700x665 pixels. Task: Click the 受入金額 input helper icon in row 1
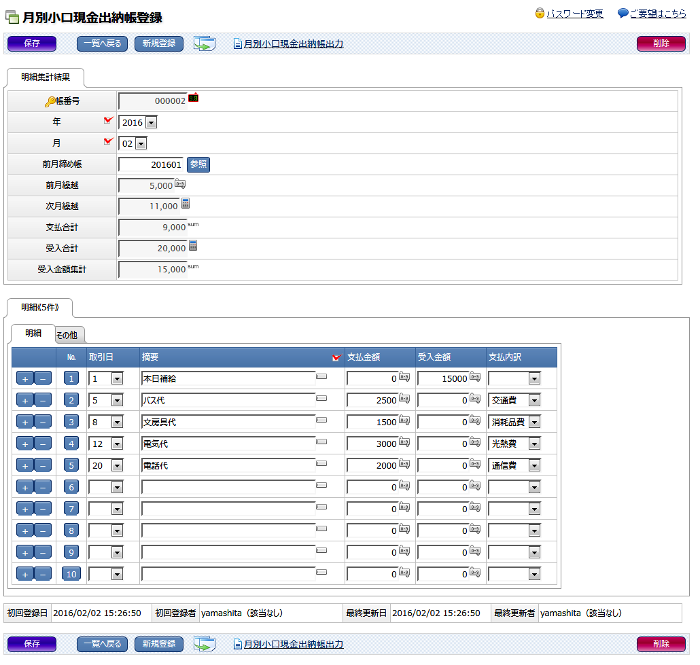pyautogui.click(x=475, y=378)
